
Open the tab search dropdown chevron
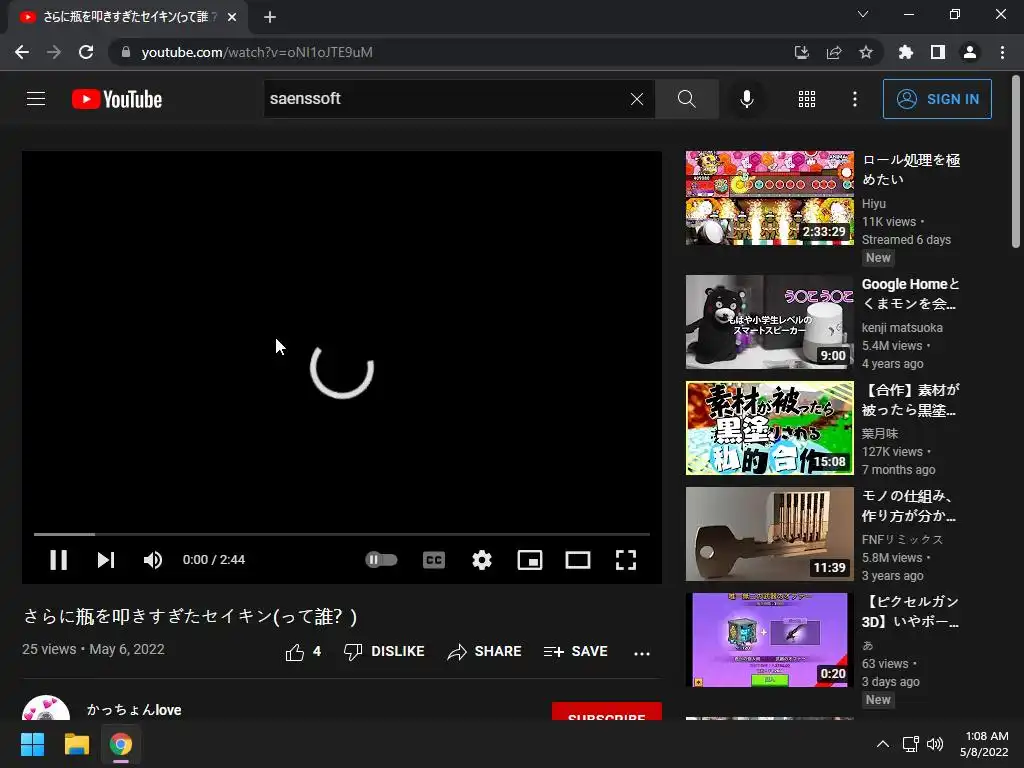[863, 14]
